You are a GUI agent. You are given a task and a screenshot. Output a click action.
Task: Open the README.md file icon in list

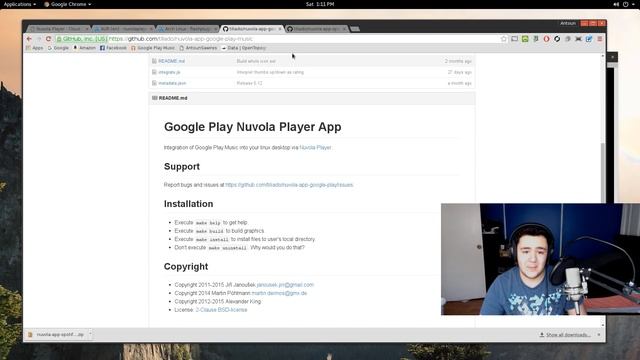click(154, 61)
